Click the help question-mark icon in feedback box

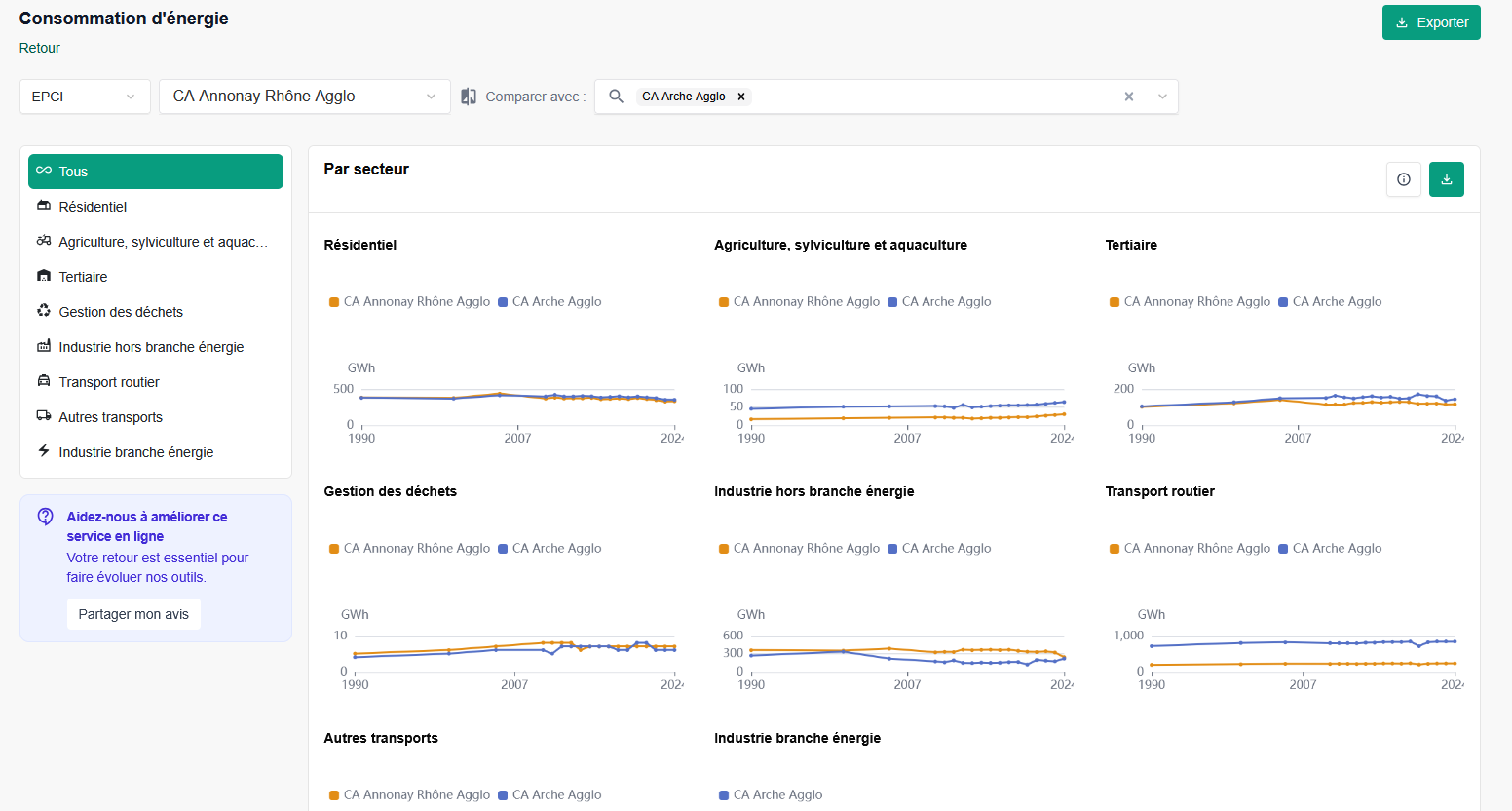click(x=45, y=517)
